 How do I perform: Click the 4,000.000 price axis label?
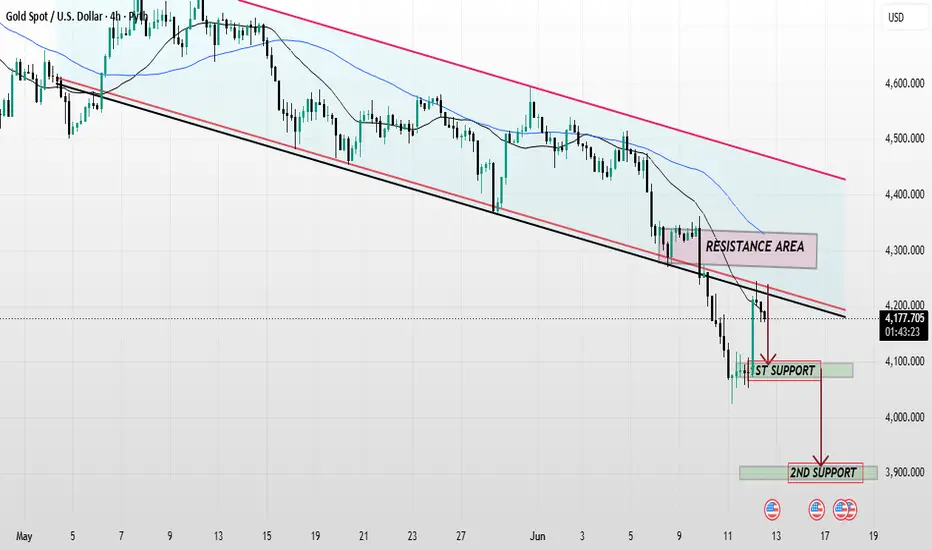(x=904, y=417)
